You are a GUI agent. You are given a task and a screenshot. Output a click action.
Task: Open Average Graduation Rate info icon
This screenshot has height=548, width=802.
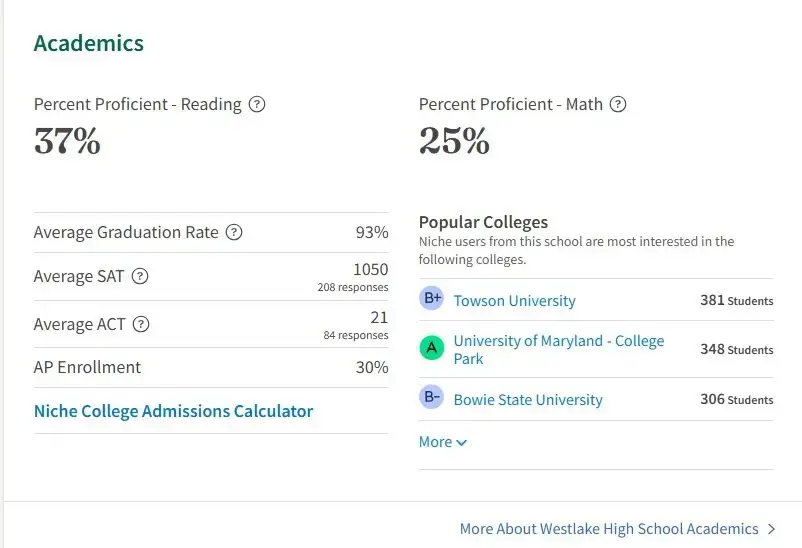tap(234, 232)
